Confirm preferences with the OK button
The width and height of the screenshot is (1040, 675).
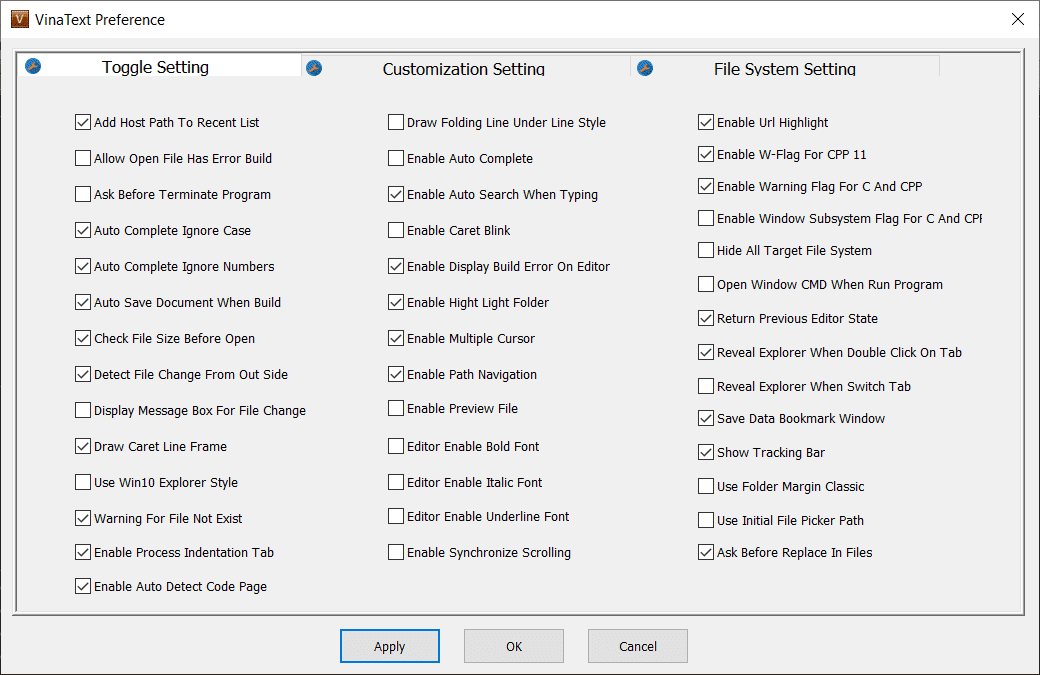[x=514, y=646]
